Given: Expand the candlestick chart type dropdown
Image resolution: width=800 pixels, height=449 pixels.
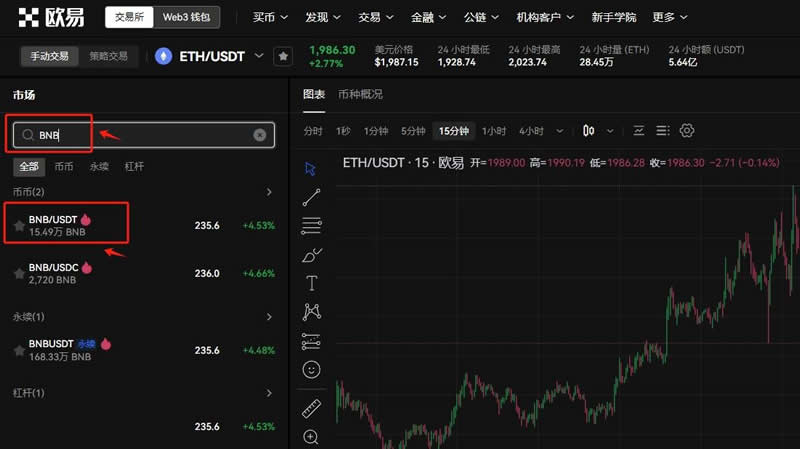Looking at the screenshot, I should tap(610, 131).
